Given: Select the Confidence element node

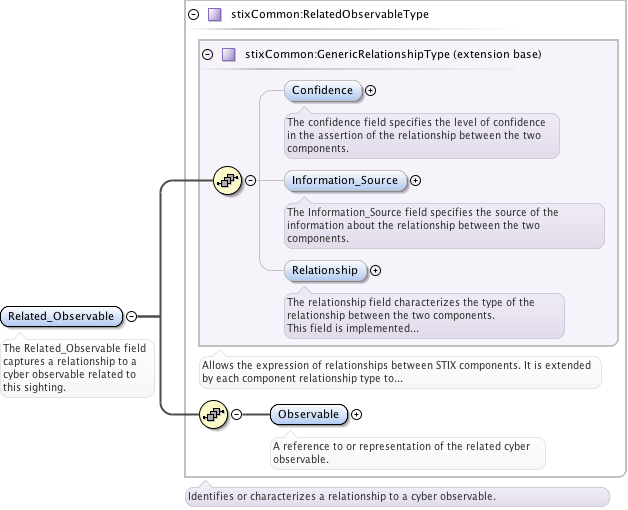Looking at the screenshot, I should click(322, 90).
